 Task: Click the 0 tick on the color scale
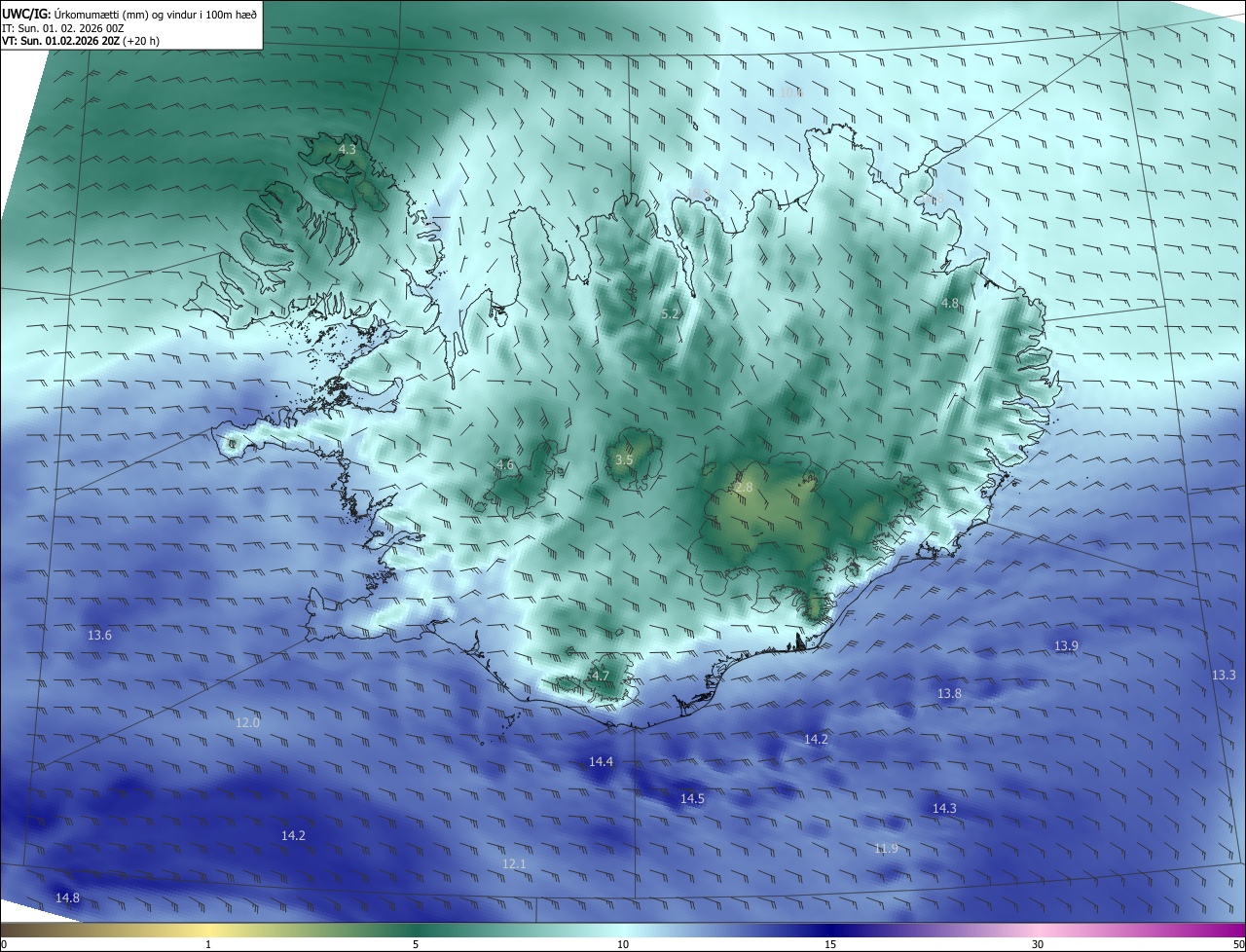4,944
